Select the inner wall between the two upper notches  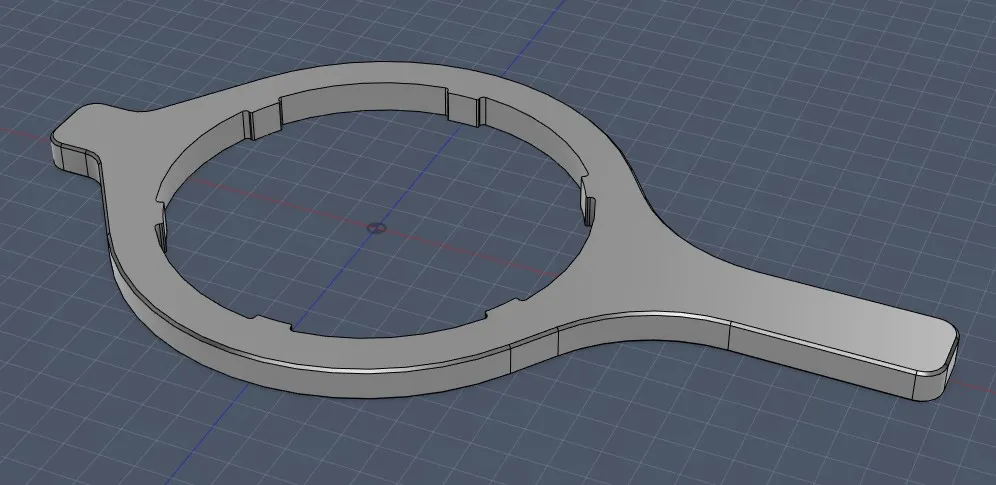coord(362,106)
